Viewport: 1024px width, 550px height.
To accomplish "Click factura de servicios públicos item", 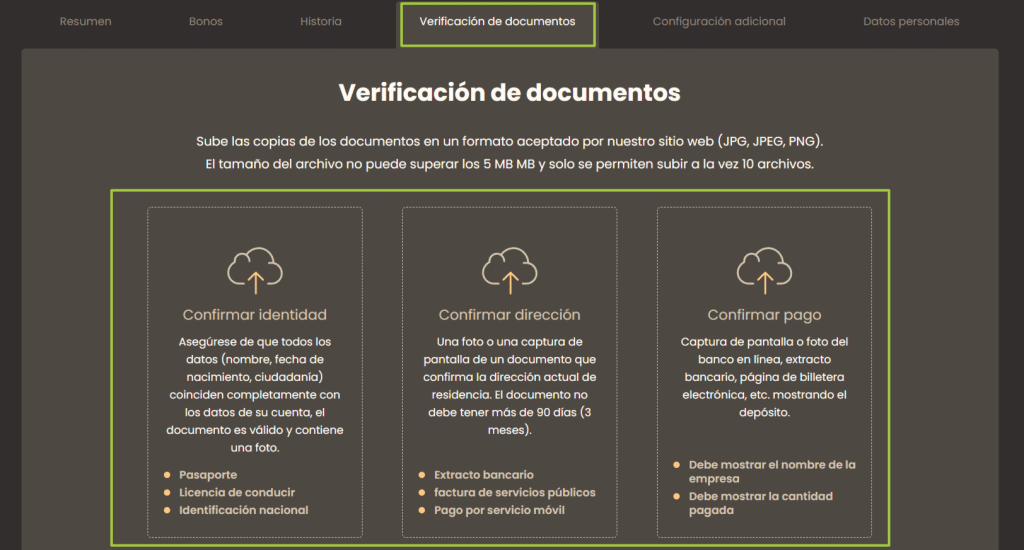I will [514, 492].
